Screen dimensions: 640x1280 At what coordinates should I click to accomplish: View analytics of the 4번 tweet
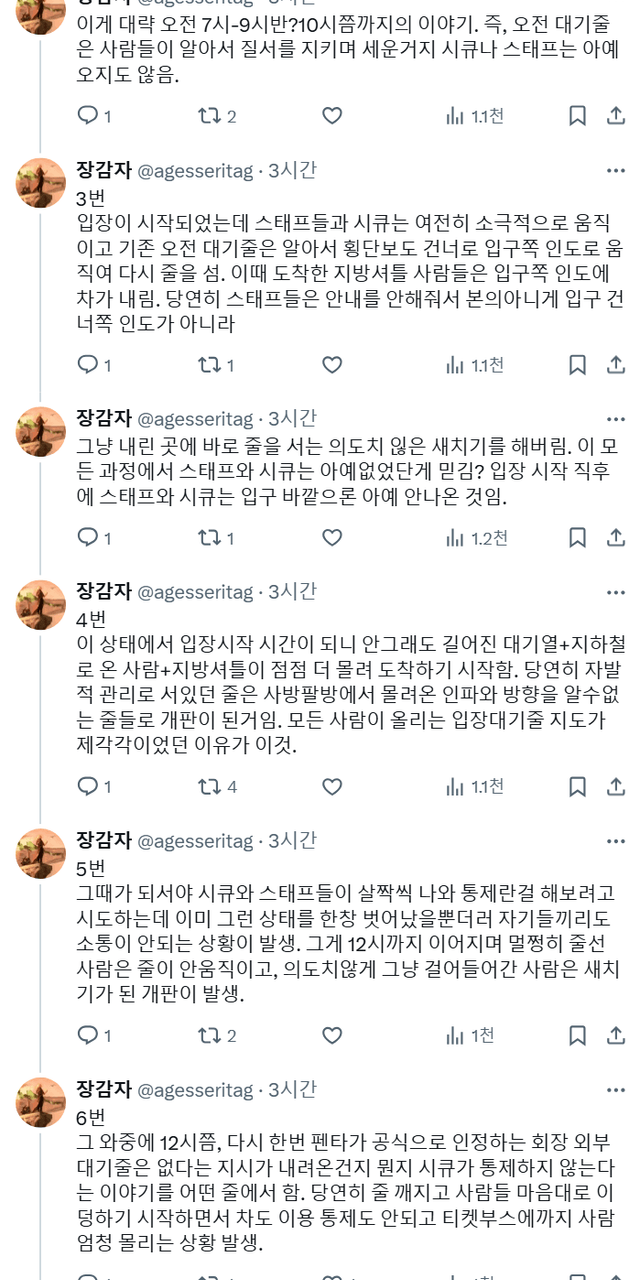[474, 787]
